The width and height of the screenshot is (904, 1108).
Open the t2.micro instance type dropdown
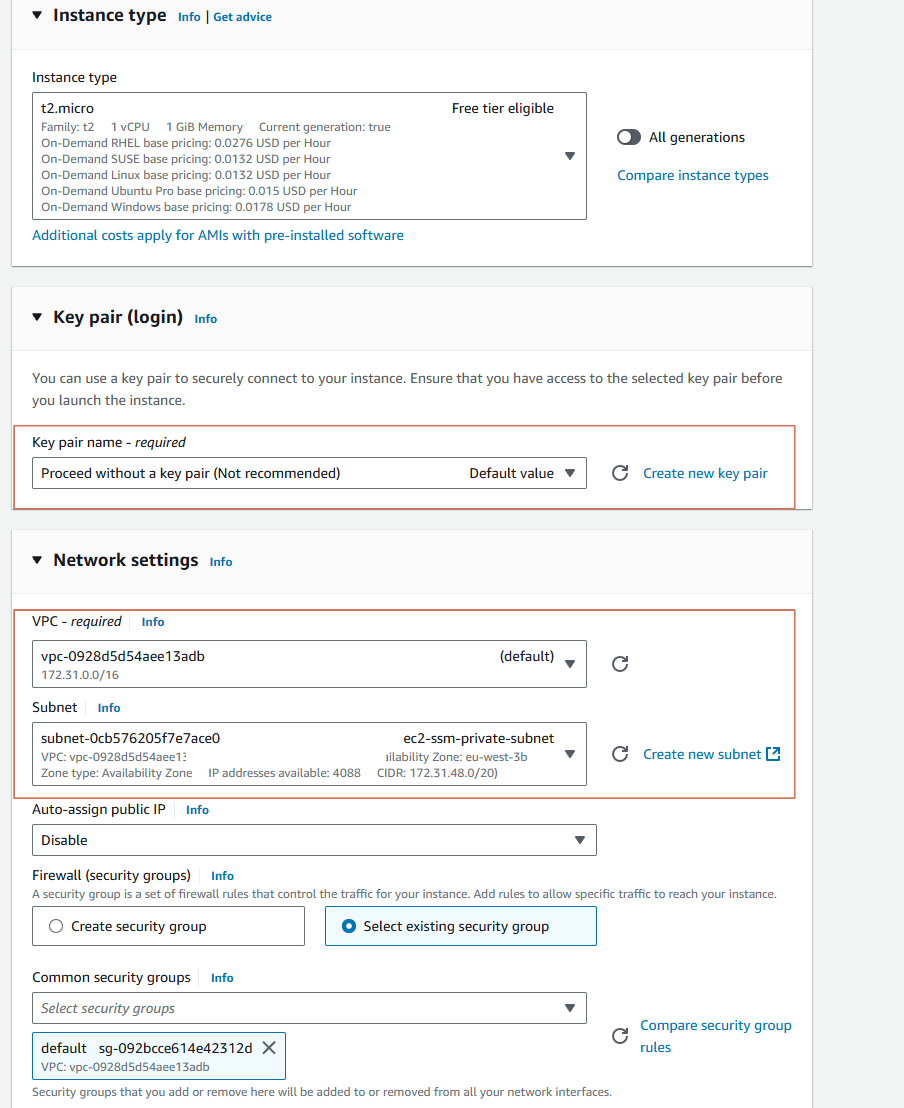tap(569, 156)
